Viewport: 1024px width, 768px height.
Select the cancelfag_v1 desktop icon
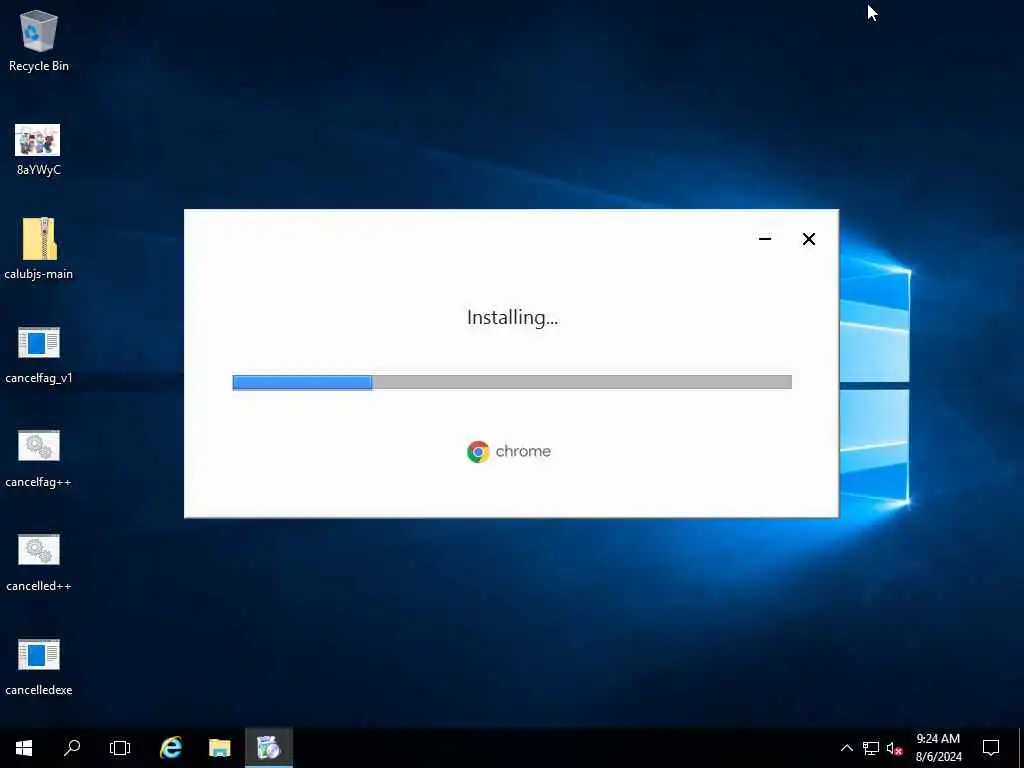[39, 355]
